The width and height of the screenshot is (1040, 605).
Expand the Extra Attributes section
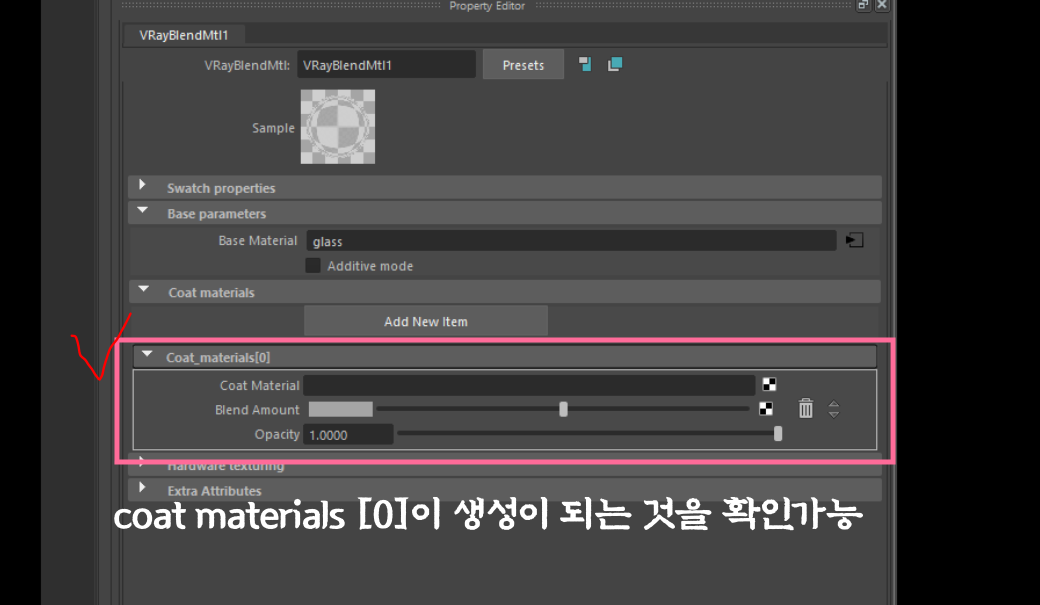coord(142,488)
